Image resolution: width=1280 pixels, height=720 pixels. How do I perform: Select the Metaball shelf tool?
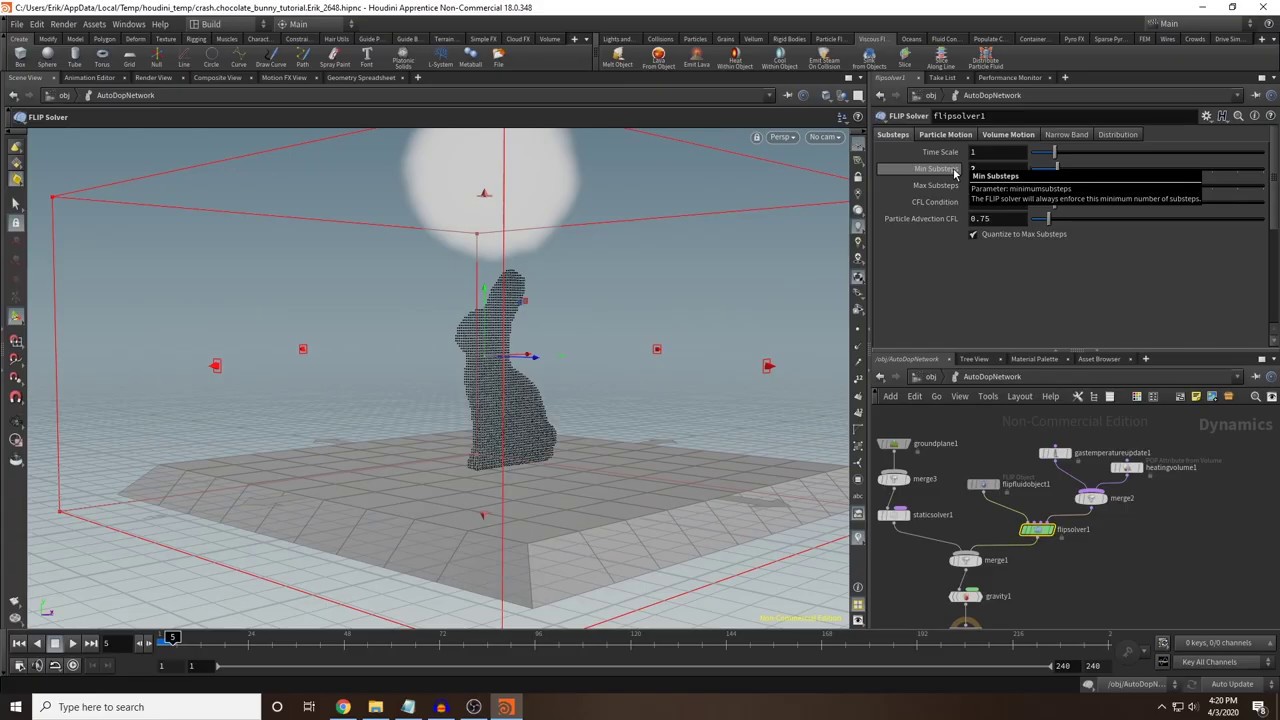coord(470,57)
